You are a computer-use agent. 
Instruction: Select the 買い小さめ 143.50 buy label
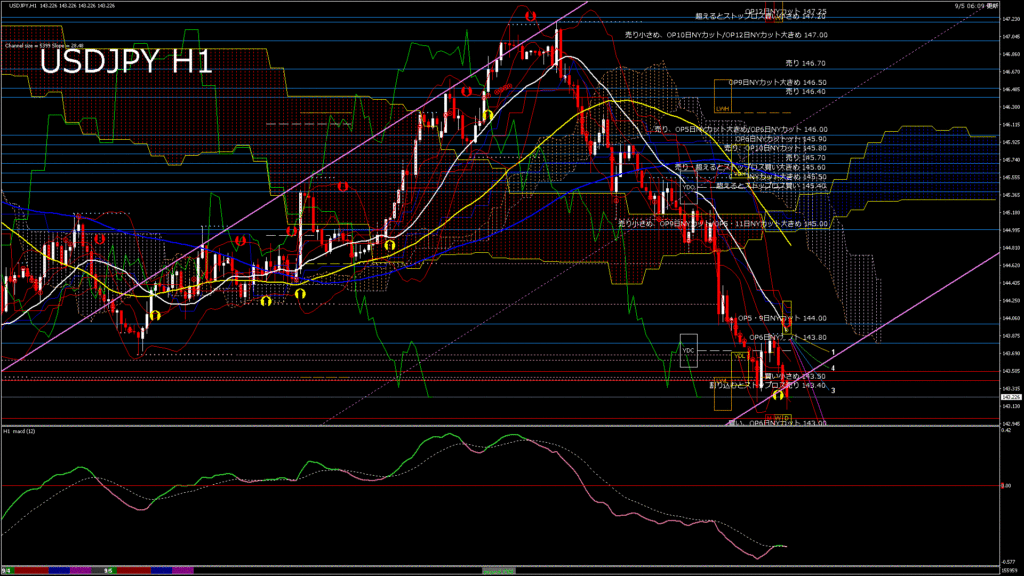point(795,377)
